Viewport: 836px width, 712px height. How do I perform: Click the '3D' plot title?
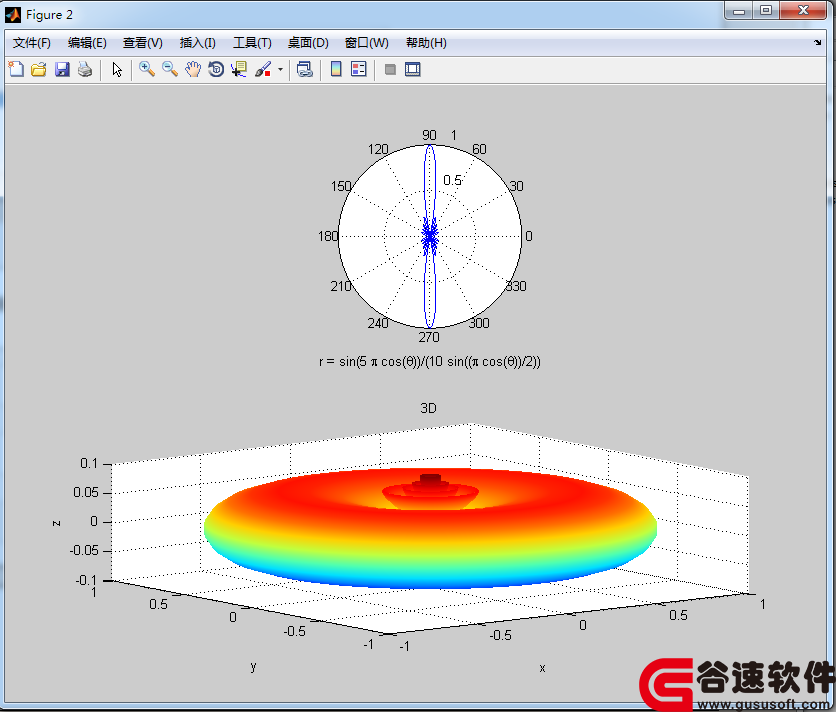click(x=428, y=408)
